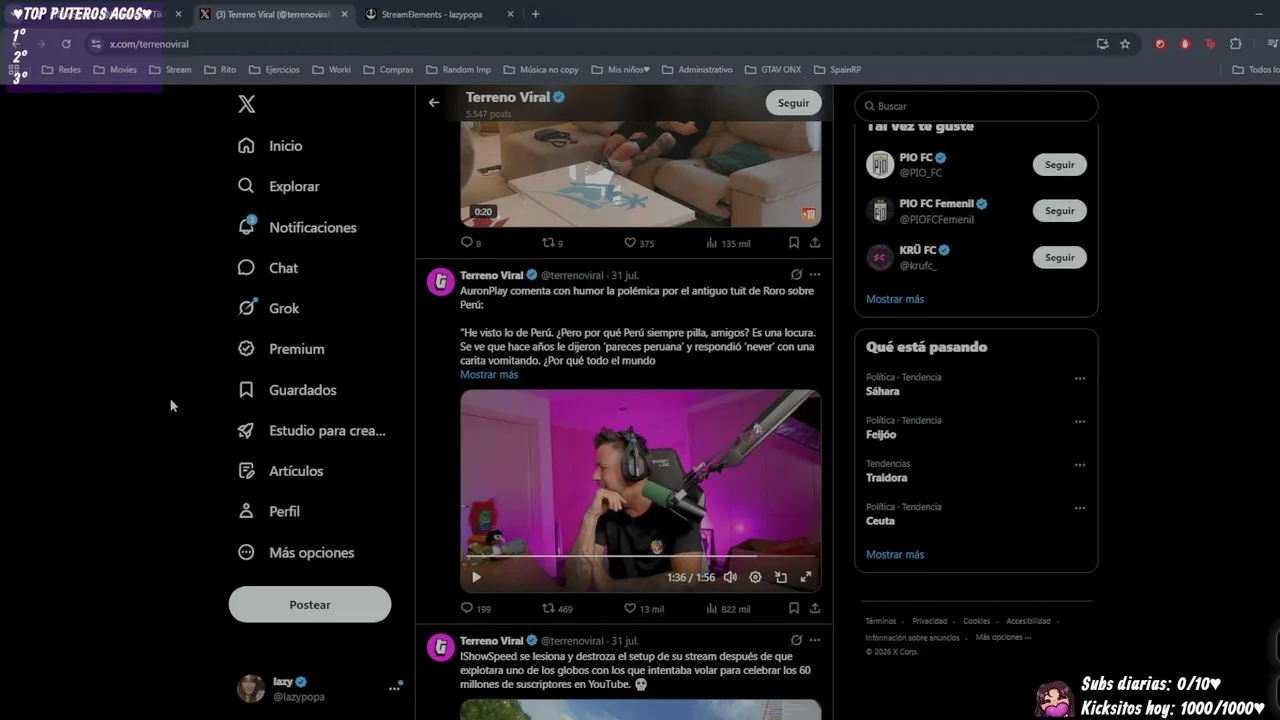The image size is (1280, 720).
Task: Open Notificaciones in the sidebar
Action: pos(297,227)
